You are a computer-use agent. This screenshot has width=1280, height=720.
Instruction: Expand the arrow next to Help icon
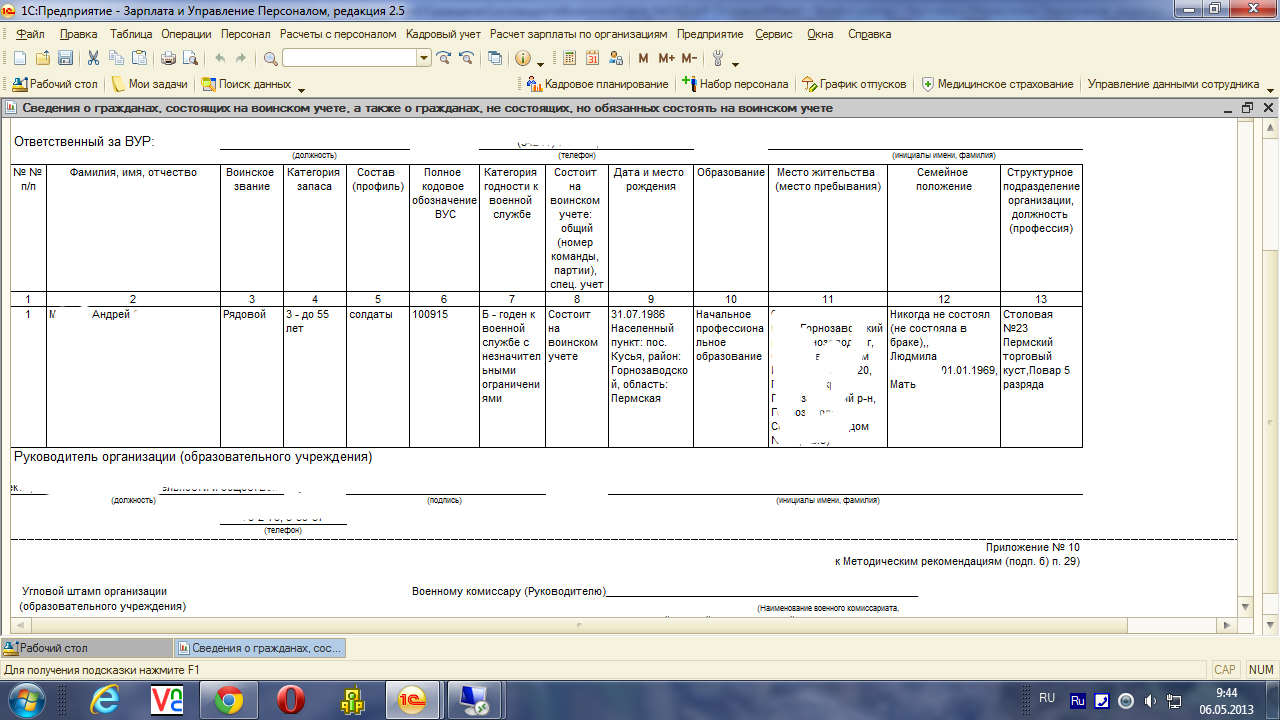pos(540,63)
